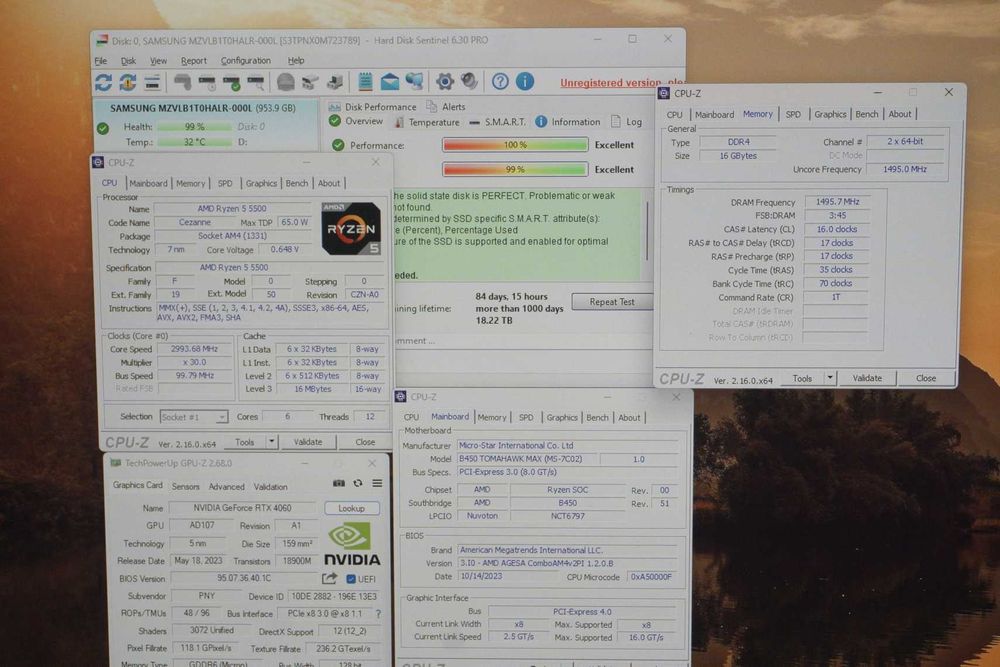Click the 99 % Health bar in the disk panel

click(x=195, y=127)
